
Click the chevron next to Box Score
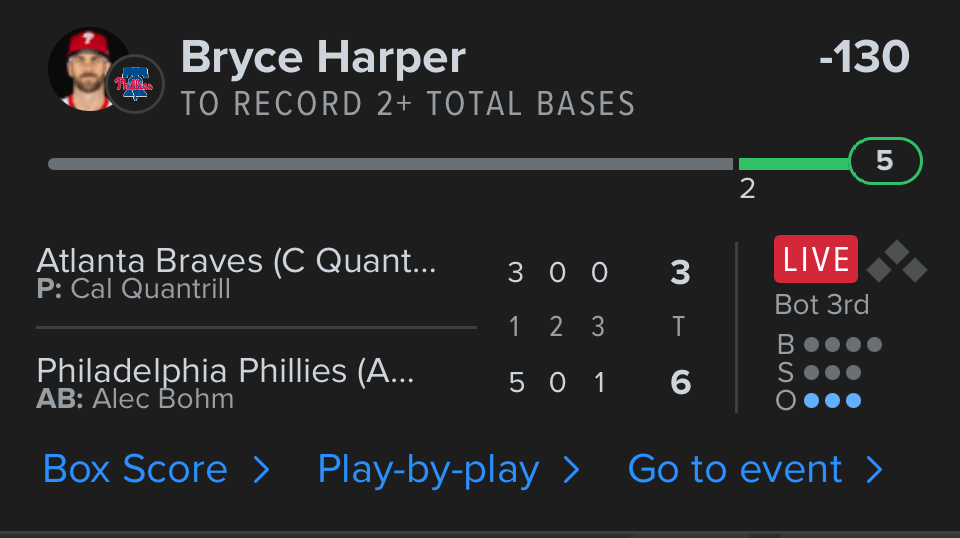pyautogui.click(x=261, y=470)
